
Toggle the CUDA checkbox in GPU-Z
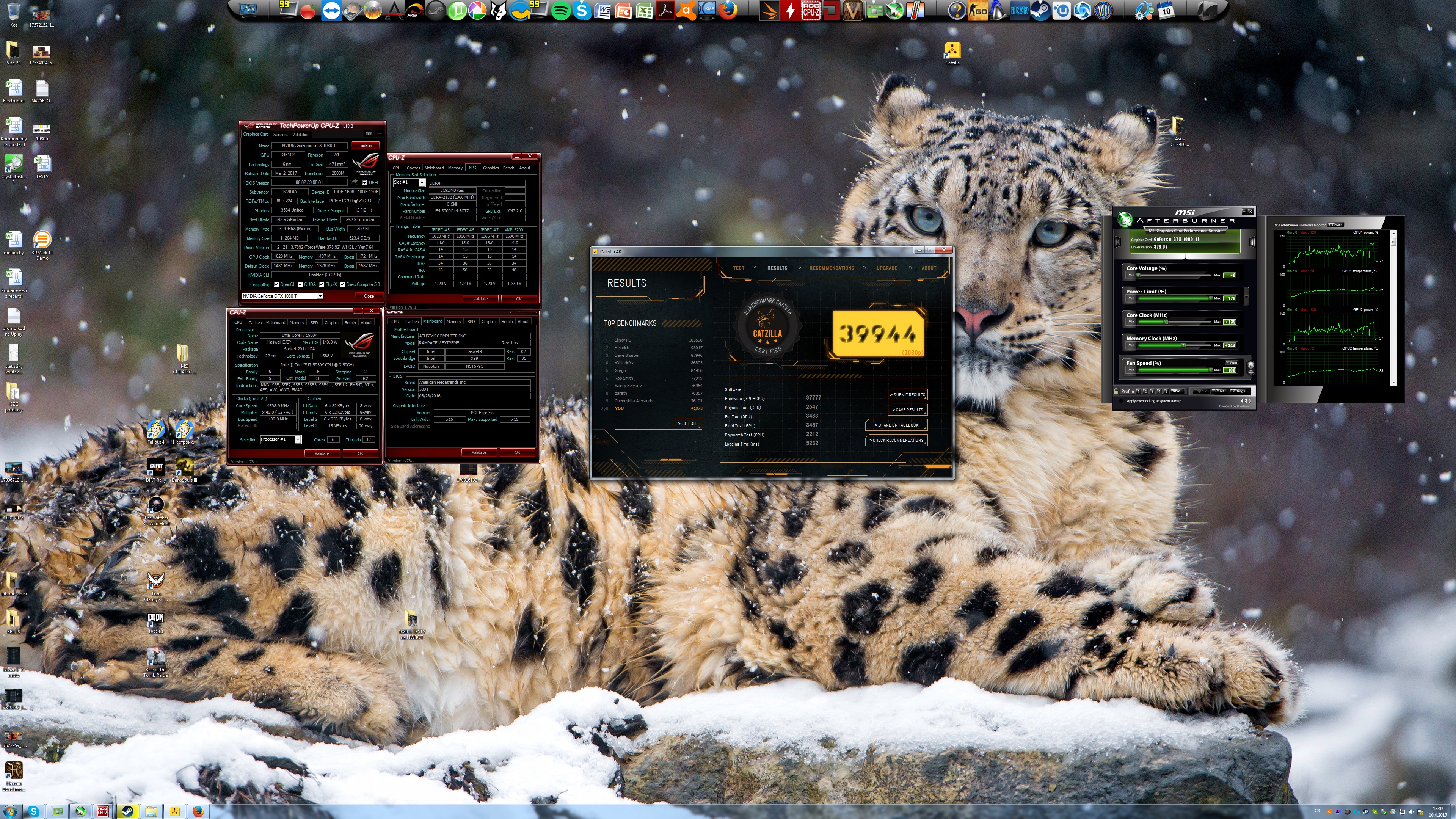point(300,284)
